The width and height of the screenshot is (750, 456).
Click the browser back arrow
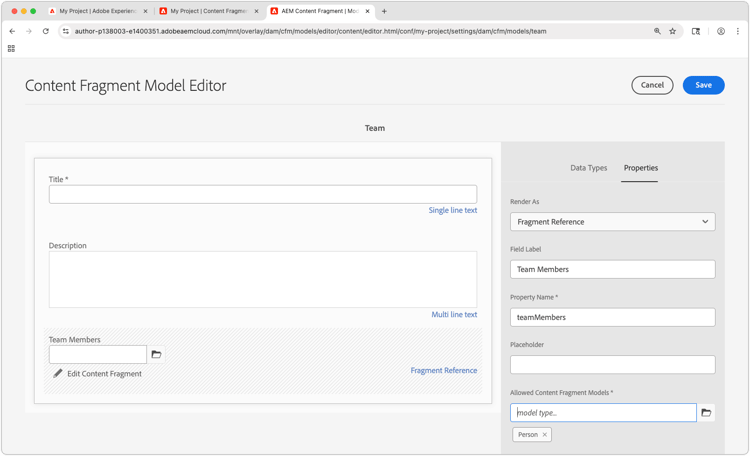(12, 31)
